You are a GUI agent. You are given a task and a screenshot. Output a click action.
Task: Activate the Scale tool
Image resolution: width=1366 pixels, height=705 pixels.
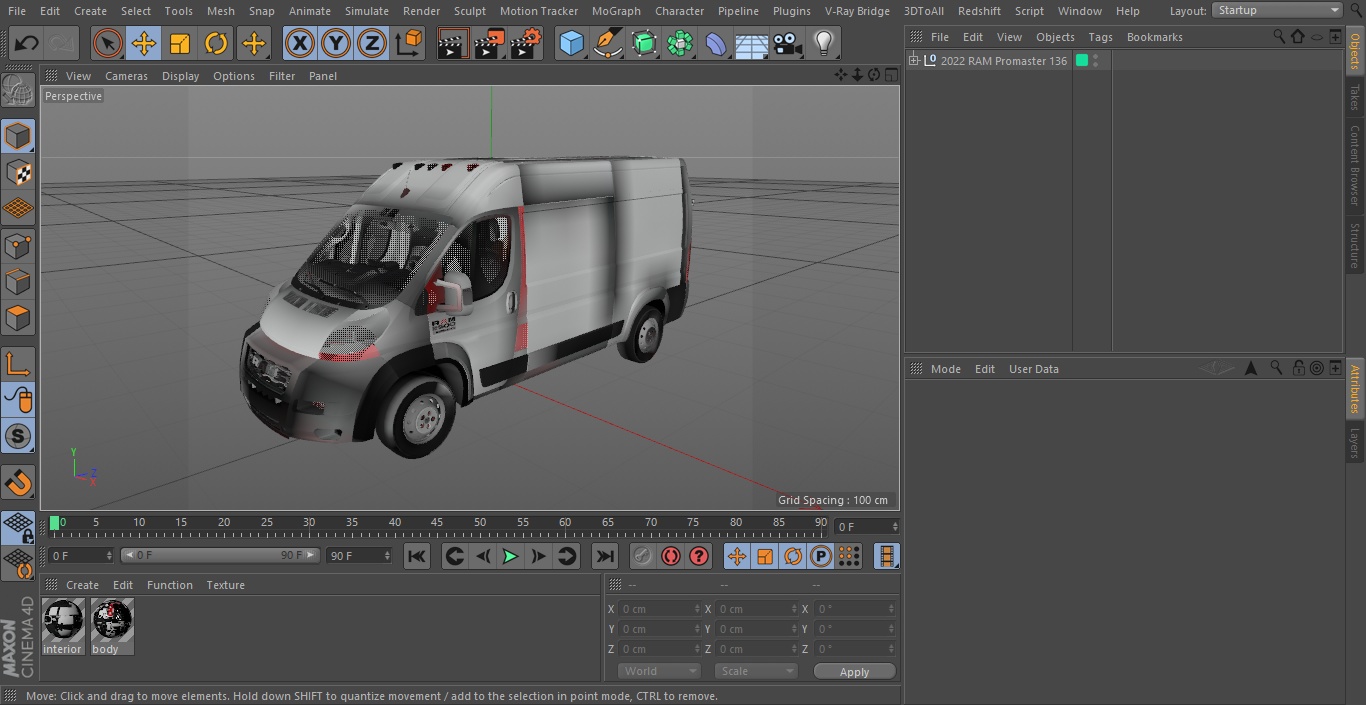[x=180, y=43]
